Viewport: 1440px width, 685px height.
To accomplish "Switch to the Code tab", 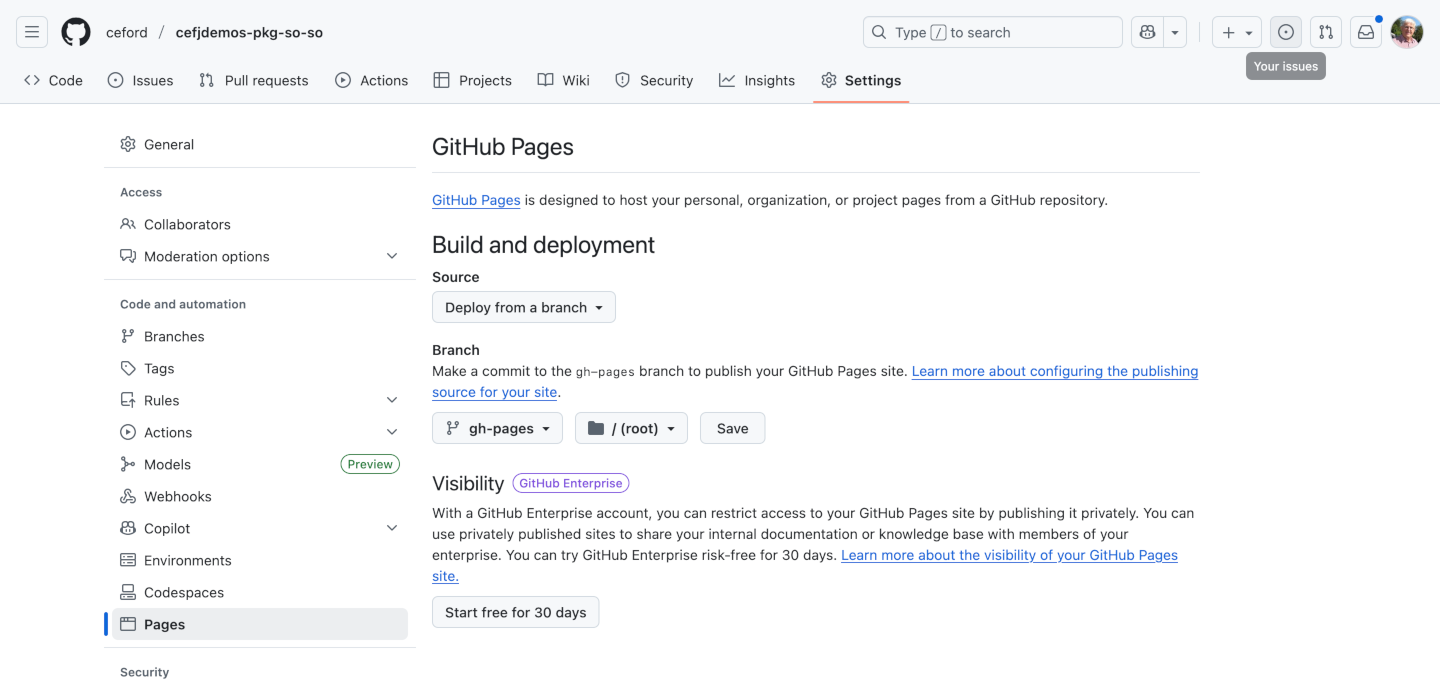I will click(x=53, y=80).
